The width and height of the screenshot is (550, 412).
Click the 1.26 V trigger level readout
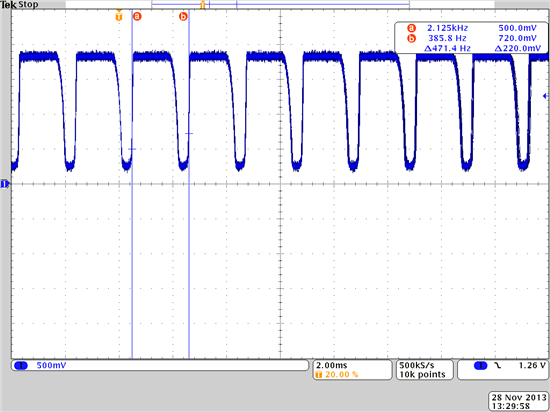click(532, 365)
